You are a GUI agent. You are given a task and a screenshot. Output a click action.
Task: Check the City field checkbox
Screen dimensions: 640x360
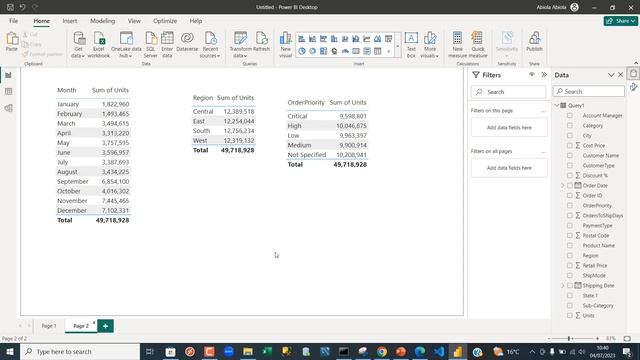570,136
